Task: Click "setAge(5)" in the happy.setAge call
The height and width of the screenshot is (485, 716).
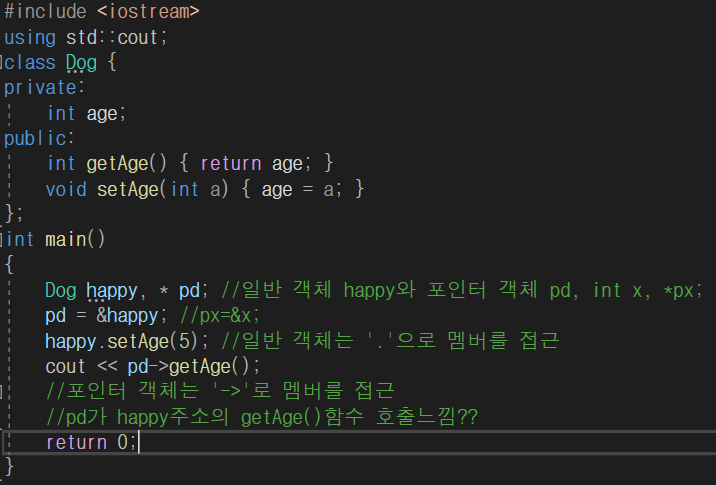Action: 153,342
